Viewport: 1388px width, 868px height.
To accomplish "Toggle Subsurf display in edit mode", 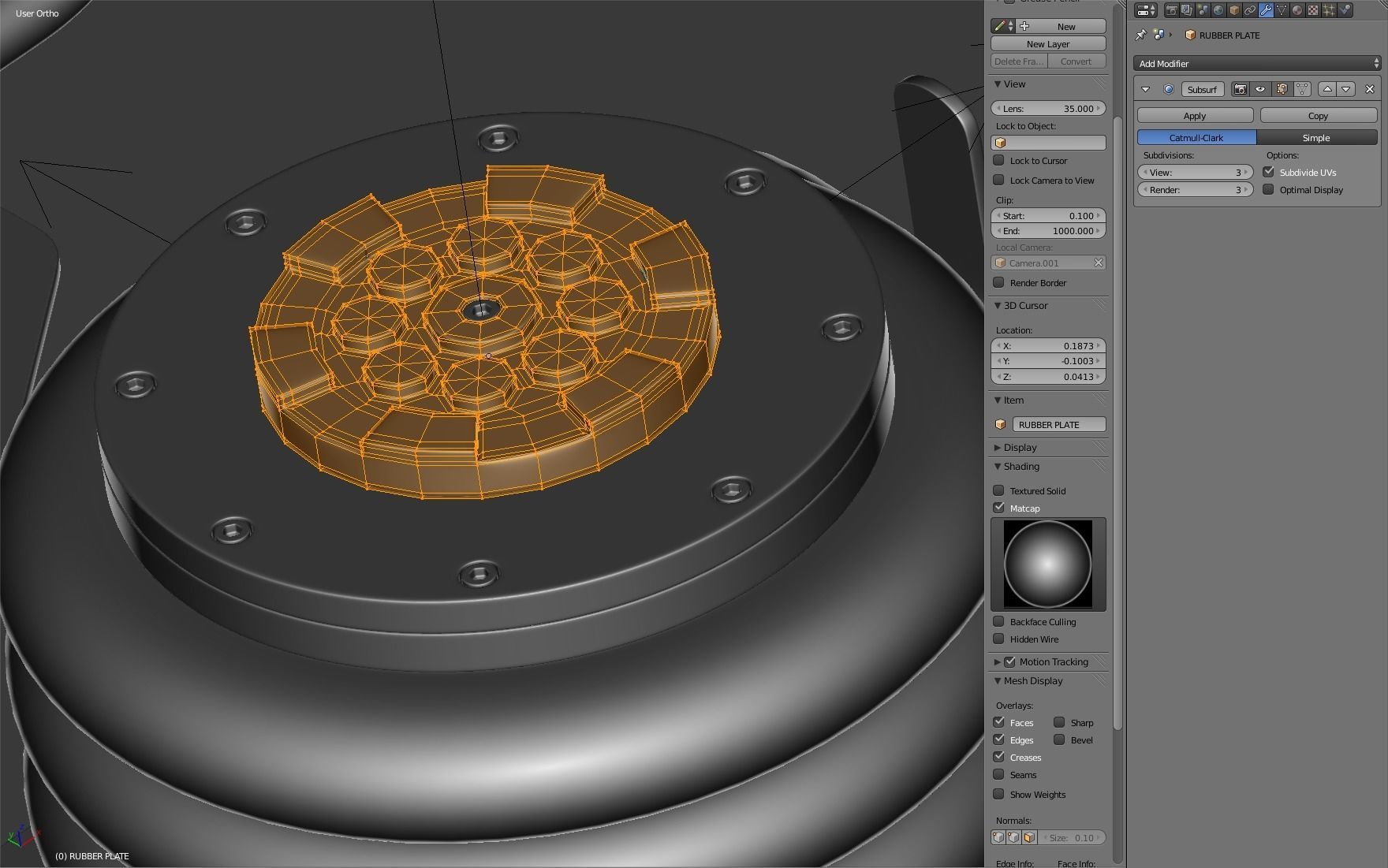I will [1282, 89].
